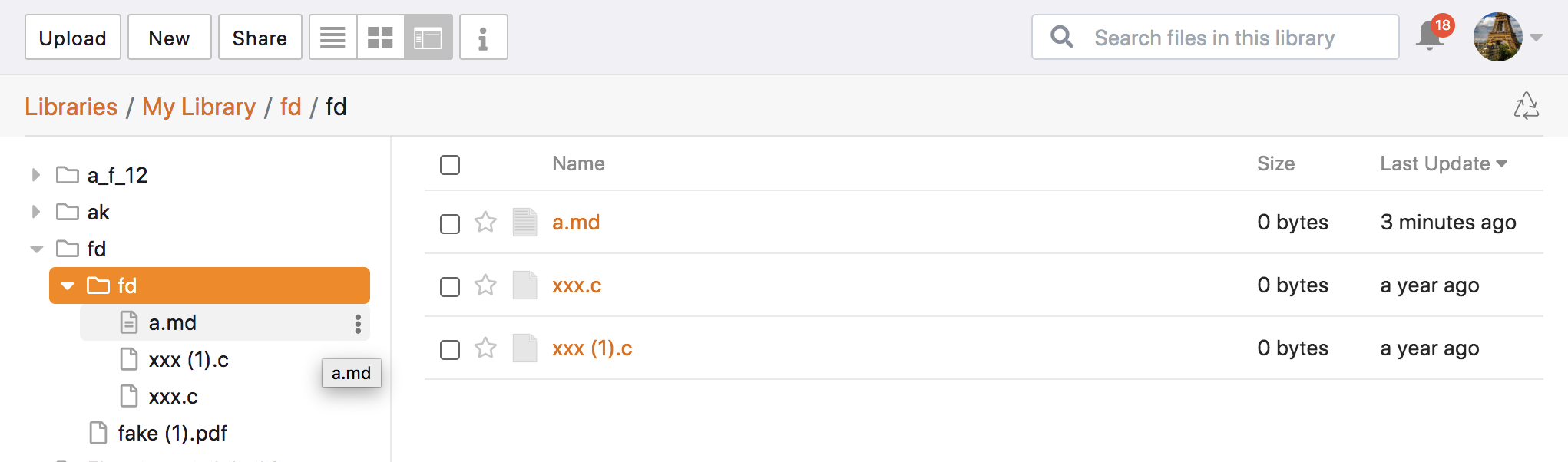Focus the search files in library field
The image size is (1568, 462).
coord(1215,37)
